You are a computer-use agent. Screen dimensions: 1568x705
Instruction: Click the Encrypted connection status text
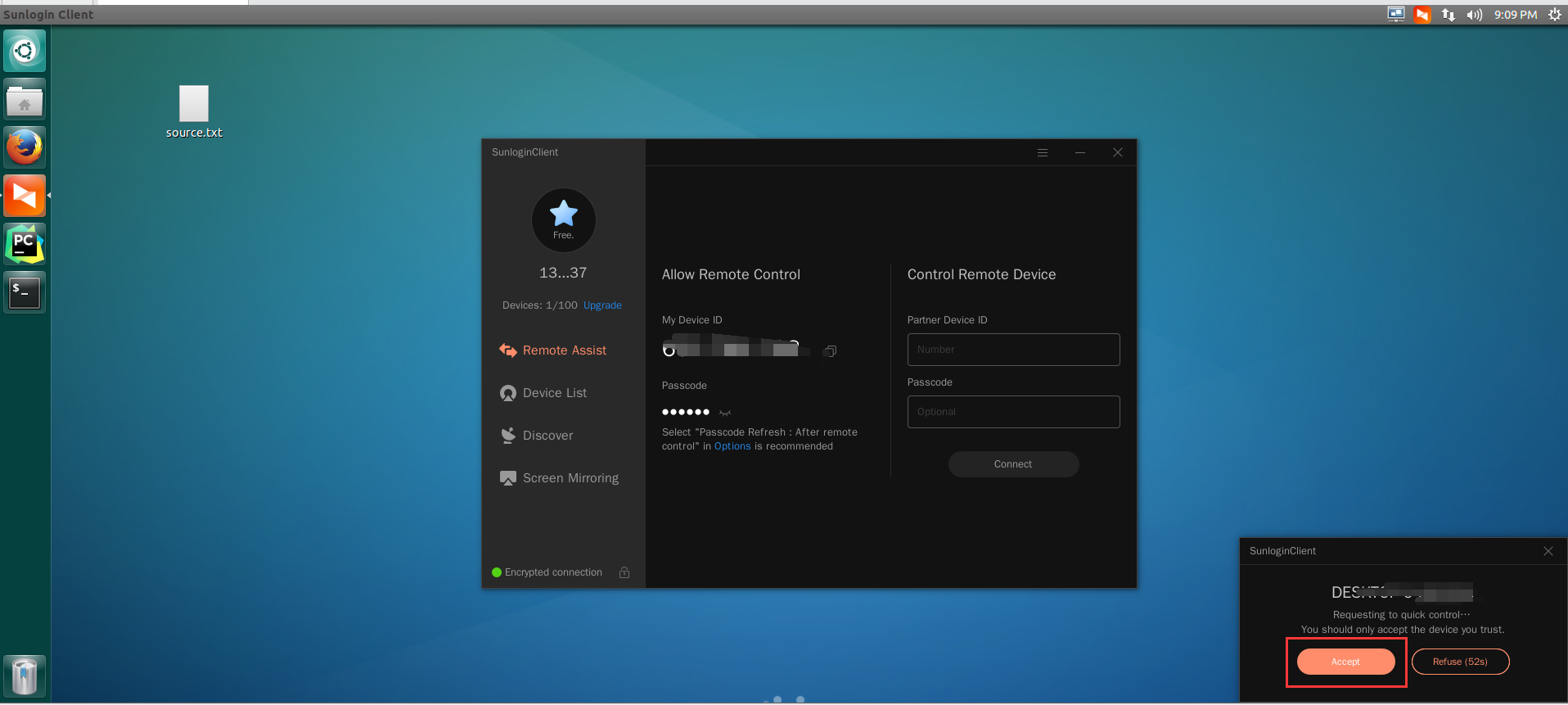tap(553, 572)
